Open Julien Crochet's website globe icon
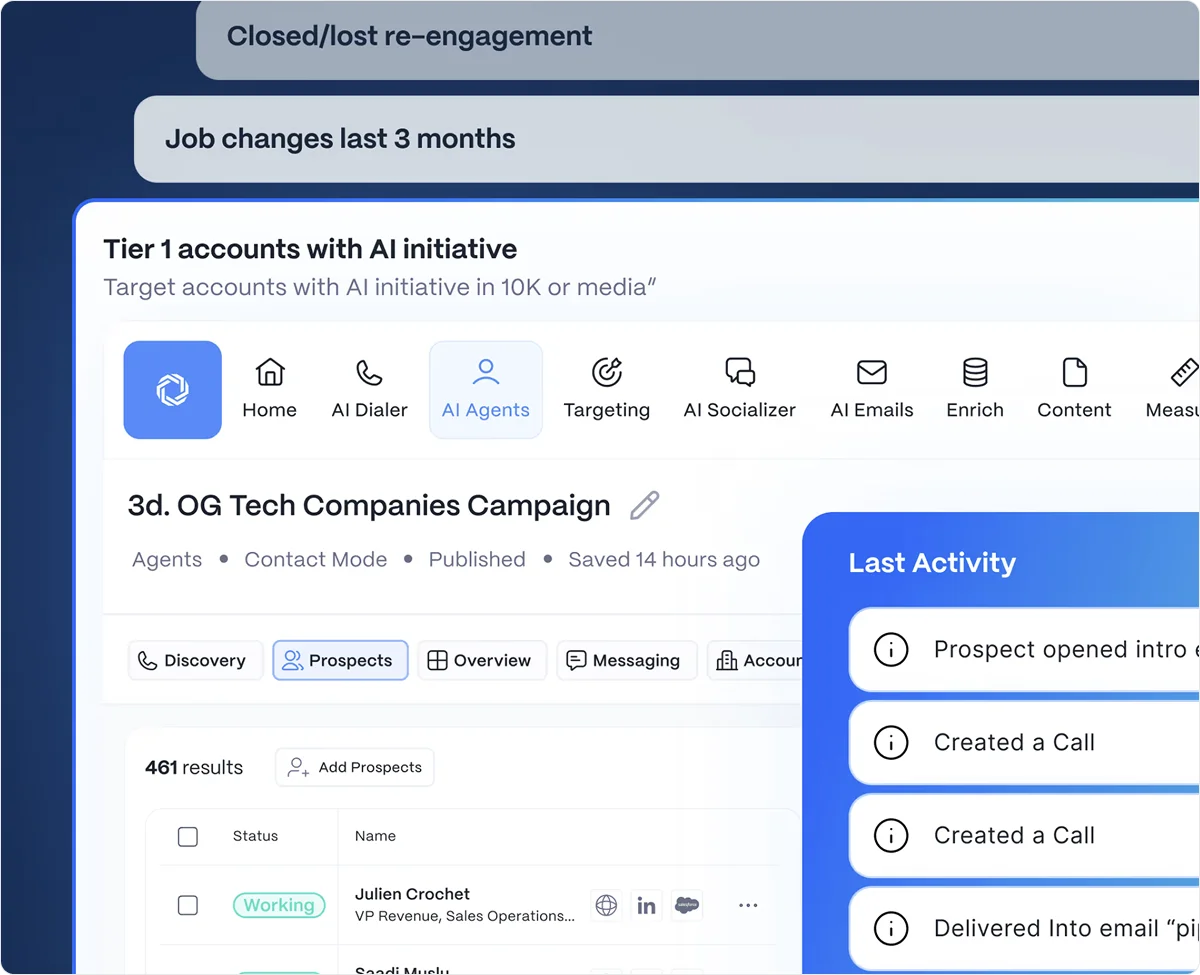The image size is (1200, 975). click(x=606, y=905)
